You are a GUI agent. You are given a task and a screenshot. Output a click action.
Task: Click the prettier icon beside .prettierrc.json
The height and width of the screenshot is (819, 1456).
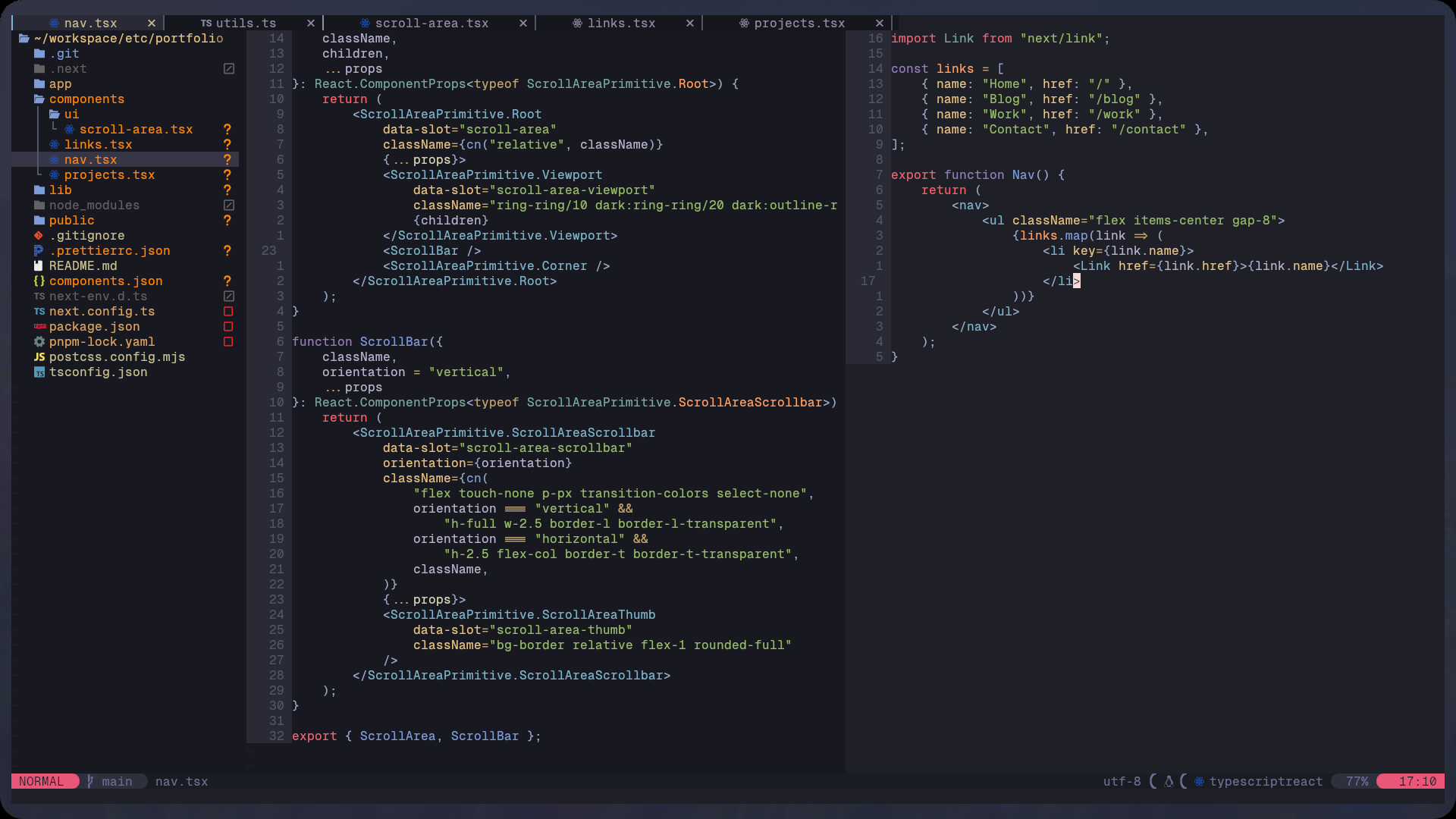pos(39,251)
